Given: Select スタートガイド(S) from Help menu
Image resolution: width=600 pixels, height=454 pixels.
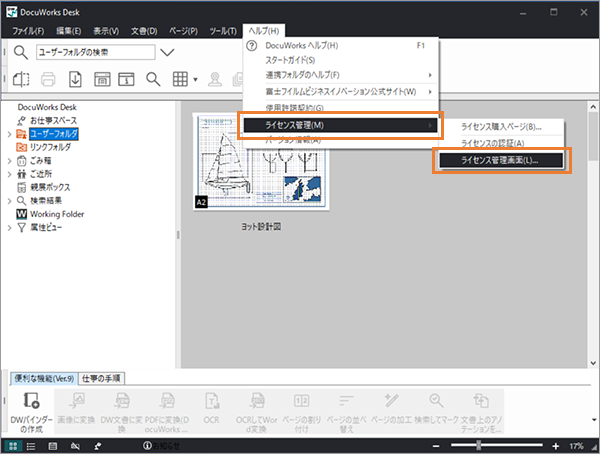Looking at the screenshot, I should coord(341,60).
